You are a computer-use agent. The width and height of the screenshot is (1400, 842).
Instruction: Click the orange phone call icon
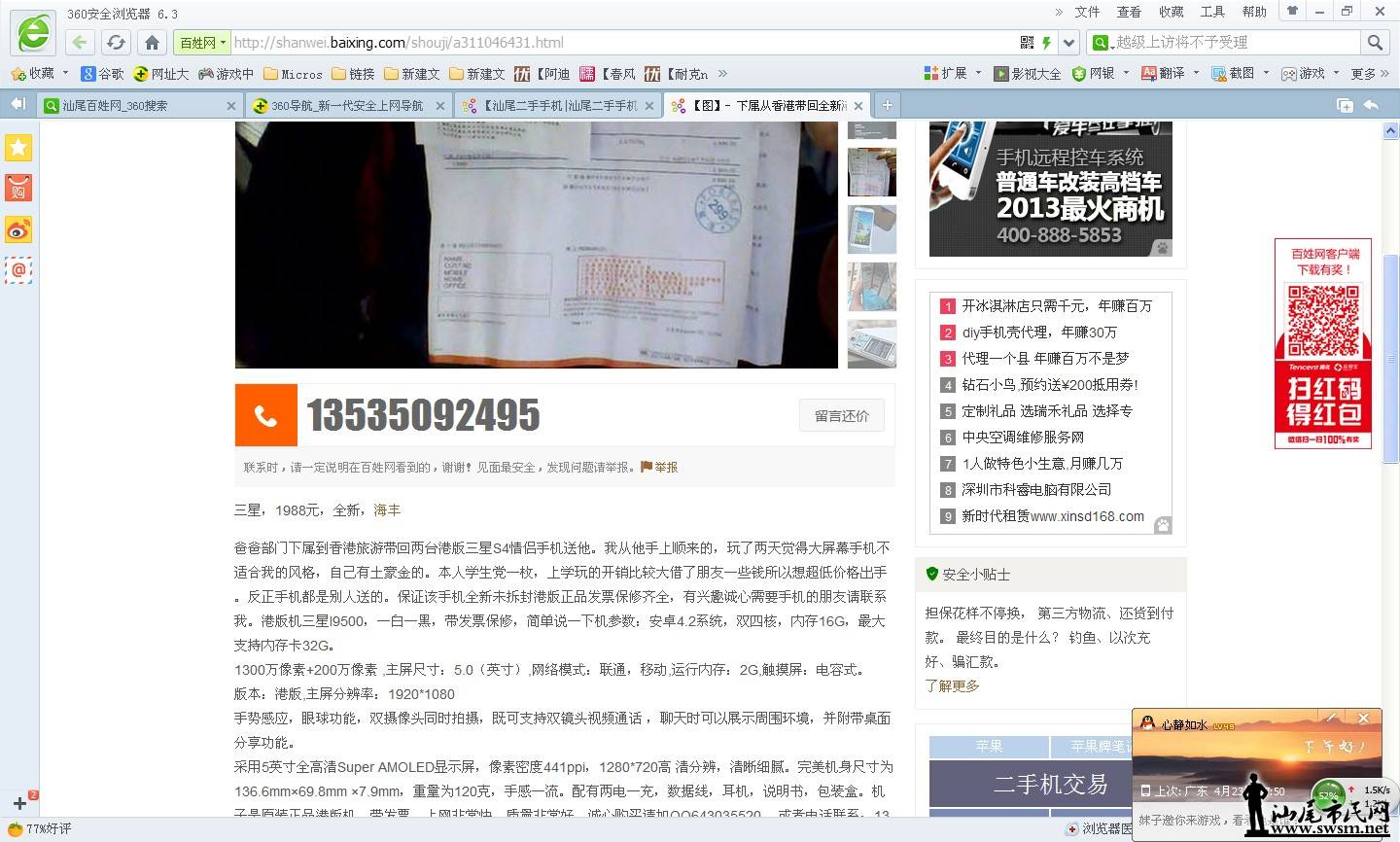265,415
